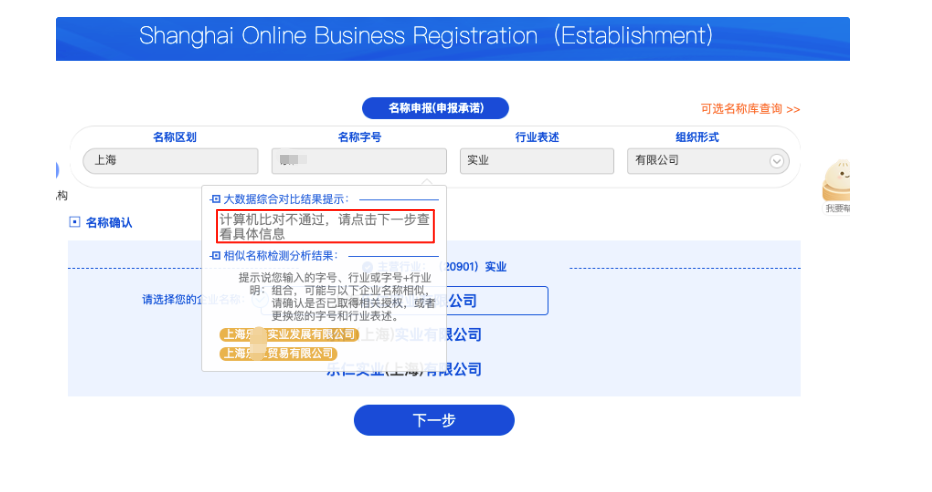Click the square icon beside 名称确认
The width and height of the screenshot is (932, 492).
(74, 222)
